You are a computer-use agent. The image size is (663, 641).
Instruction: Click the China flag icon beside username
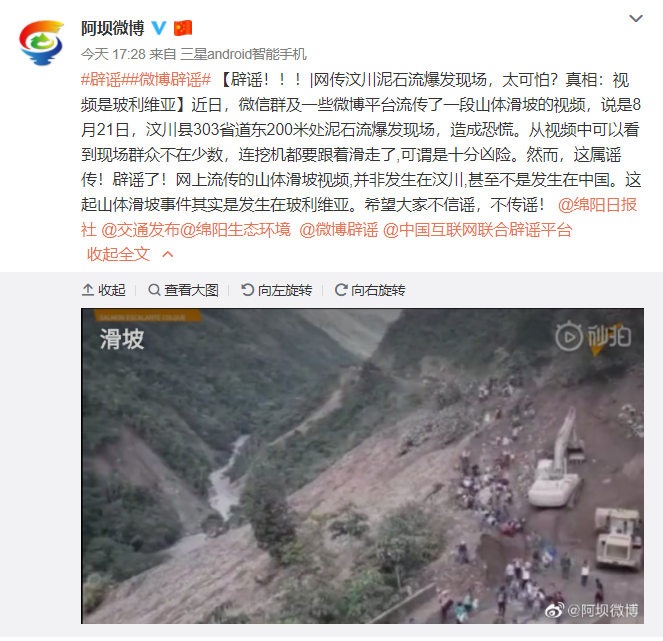click(x=183, y=28)
